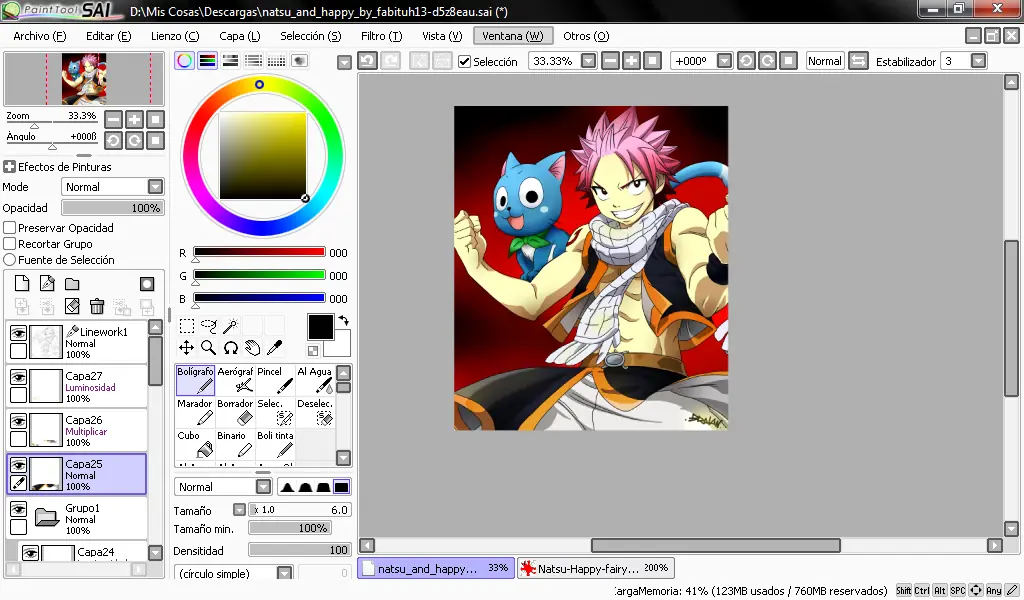Click the Normal view mode button
Viewport: 1024px width, 600px height.
click(825, 61)
